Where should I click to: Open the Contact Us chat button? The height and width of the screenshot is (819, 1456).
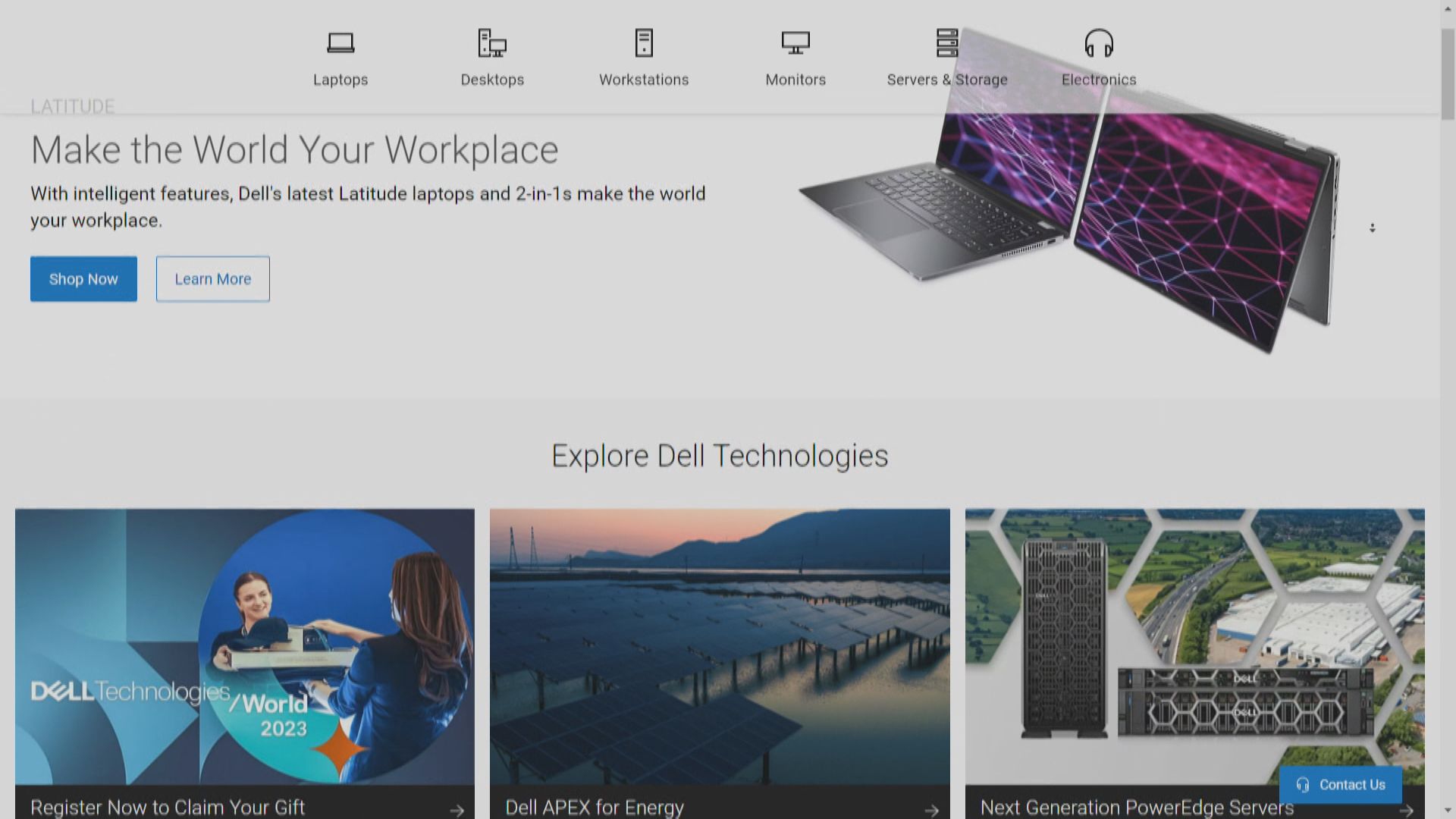pos(1340,785)
